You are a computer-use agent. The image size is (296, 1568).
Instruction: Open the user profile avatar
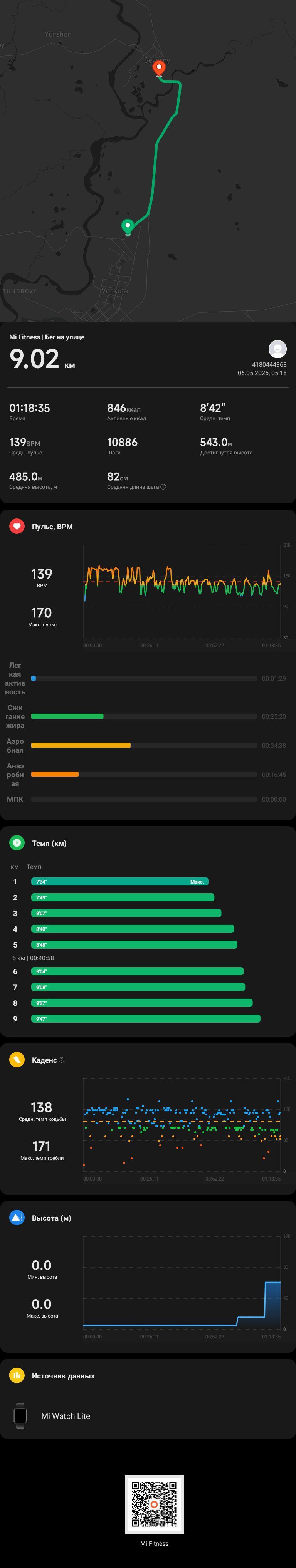click(278, 349)
